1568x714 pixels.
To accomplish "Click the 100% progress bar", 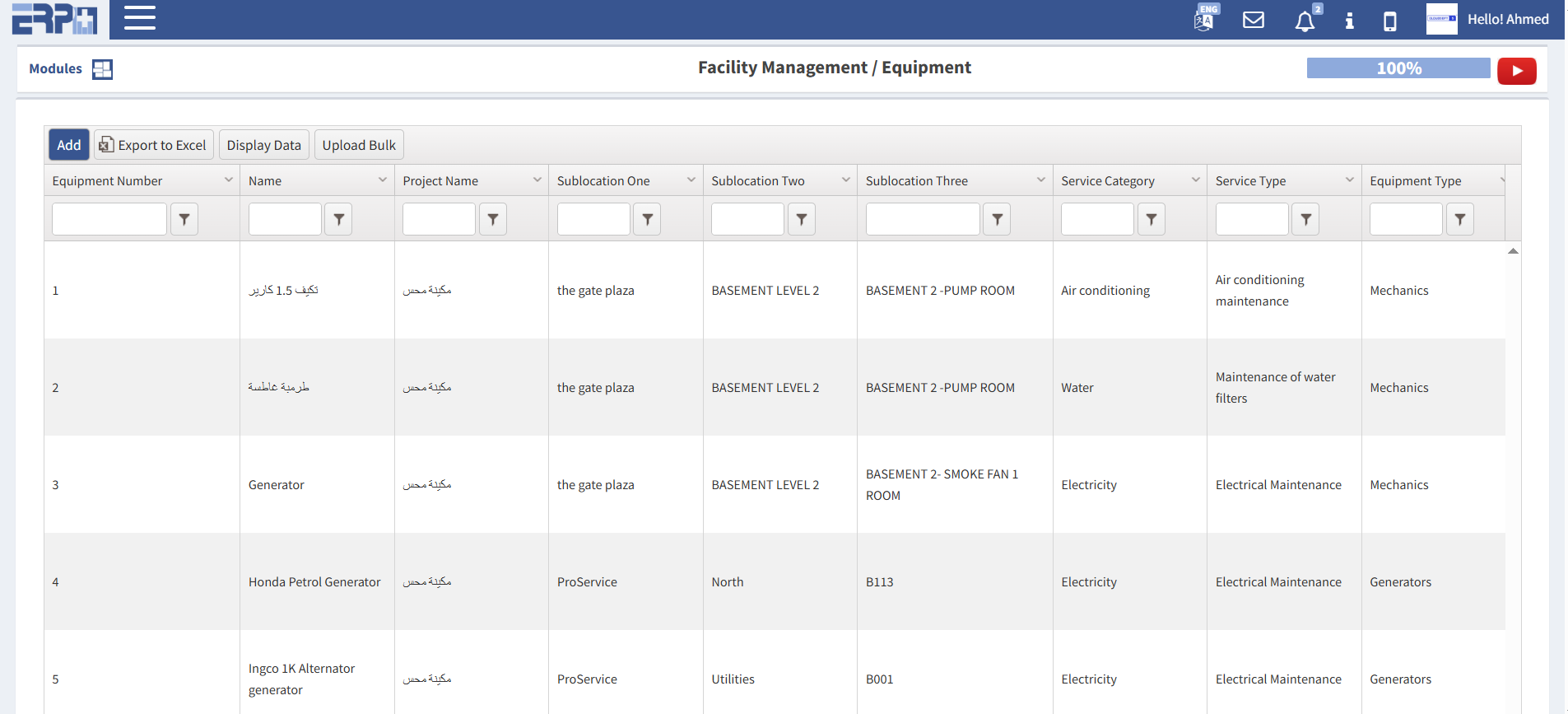I will pyautogui.click(x=1398, y=68).
